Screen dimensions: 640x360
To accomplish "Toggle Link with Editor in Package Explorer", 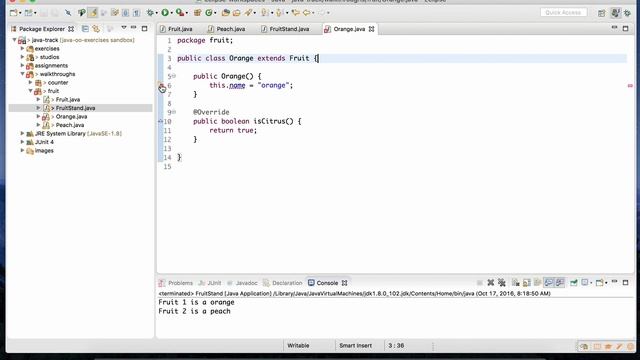I will pyautogui.click(x=96, y=29).
